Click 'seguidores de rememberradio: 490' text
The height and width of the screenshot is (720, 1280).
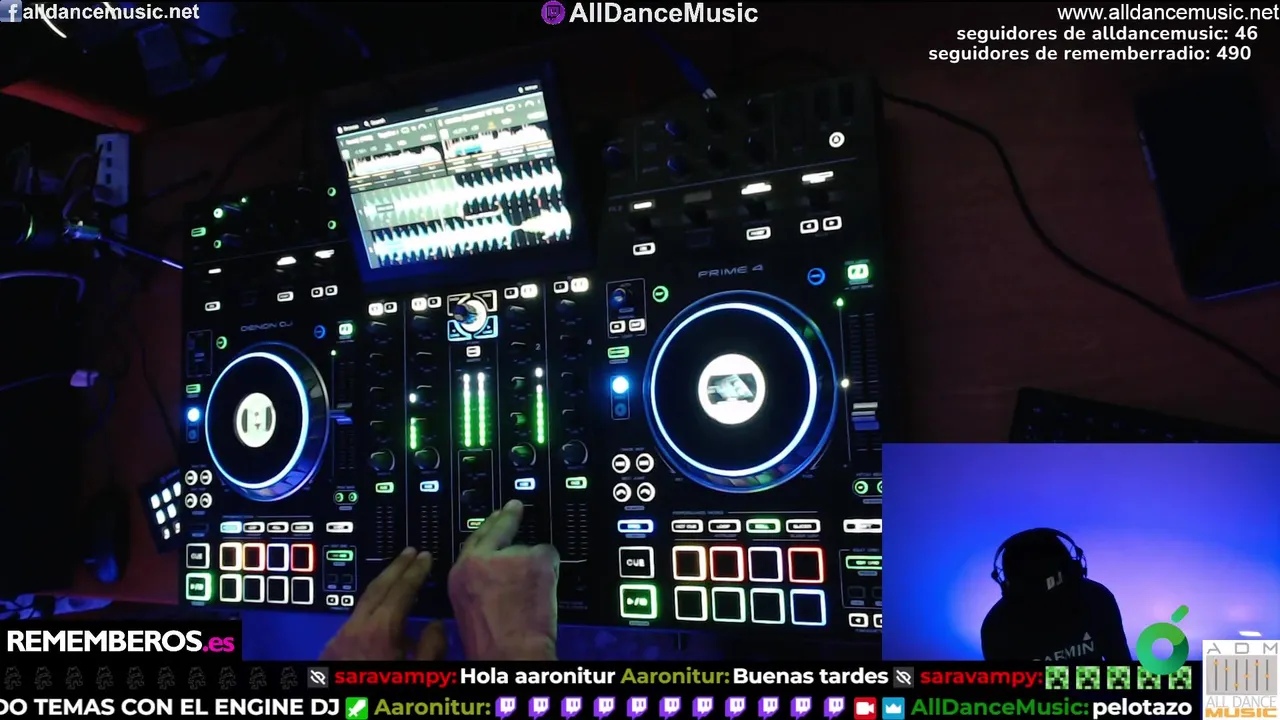pos(1089,53)
